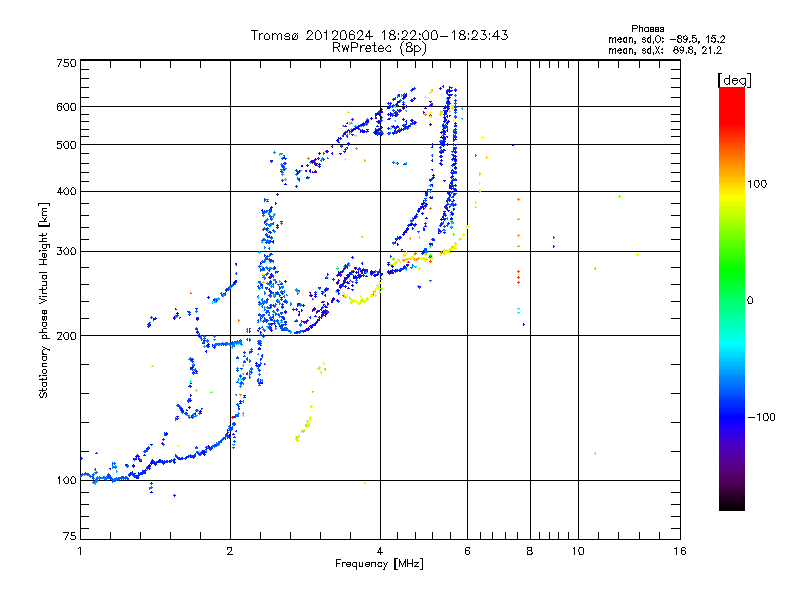Click the y-axis tick label '600'
800x600 pixels.
(66, 107)
